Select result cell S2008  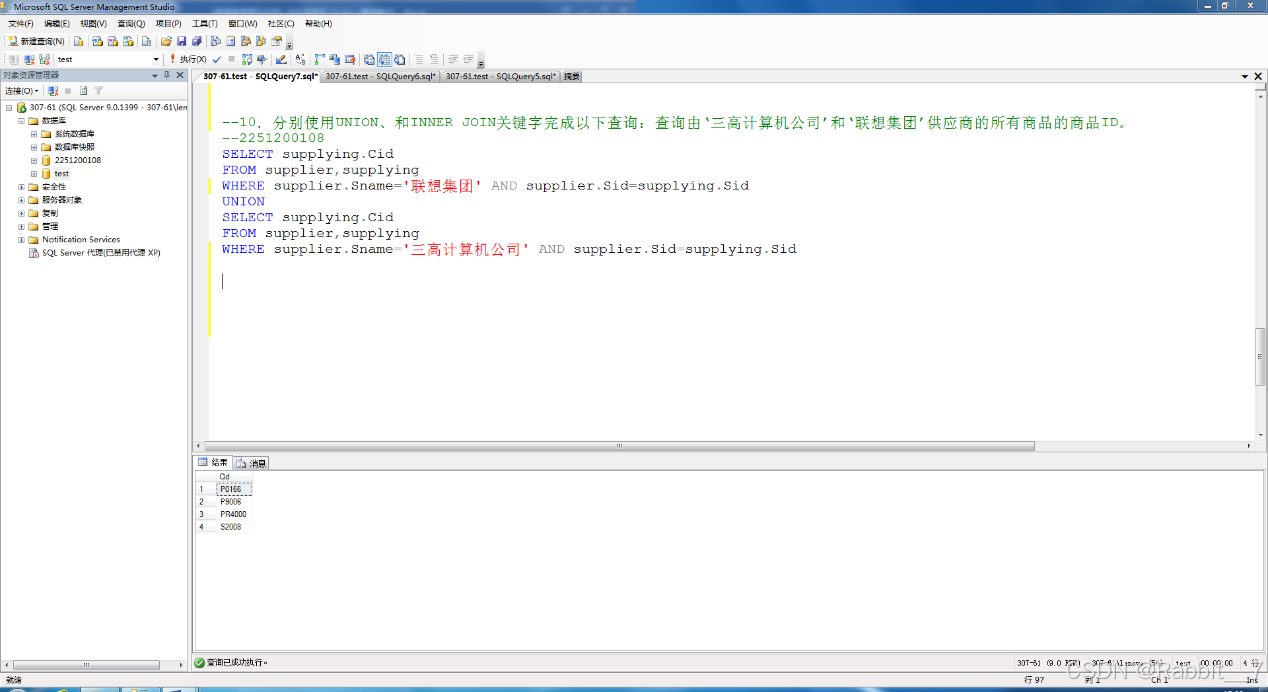(233, 527)
